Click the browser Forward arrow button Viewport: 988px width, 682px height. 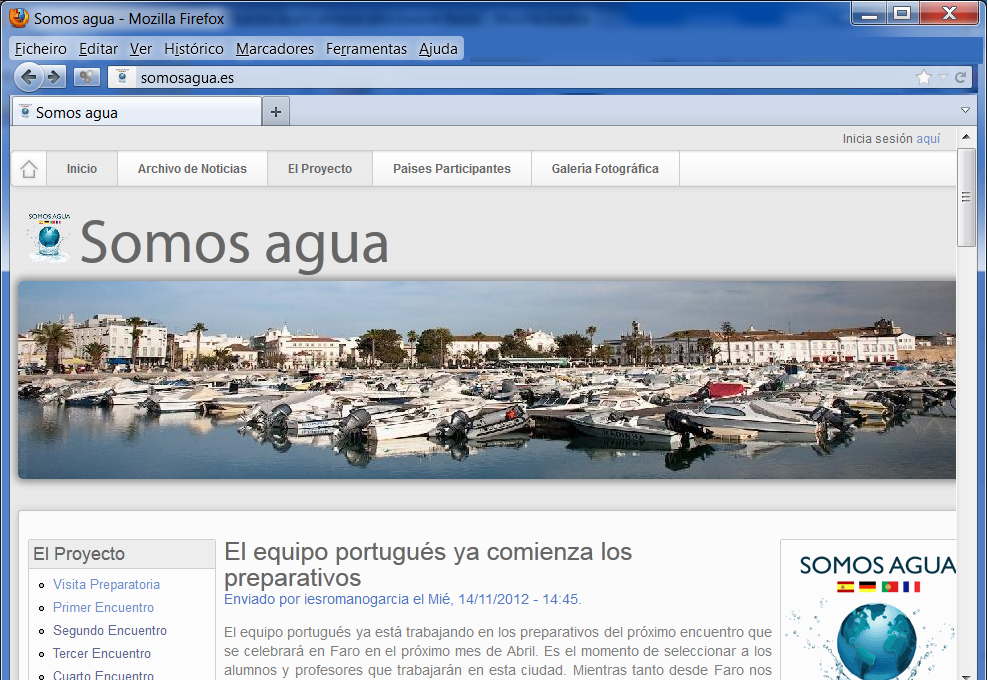click(x=55, y=77)
